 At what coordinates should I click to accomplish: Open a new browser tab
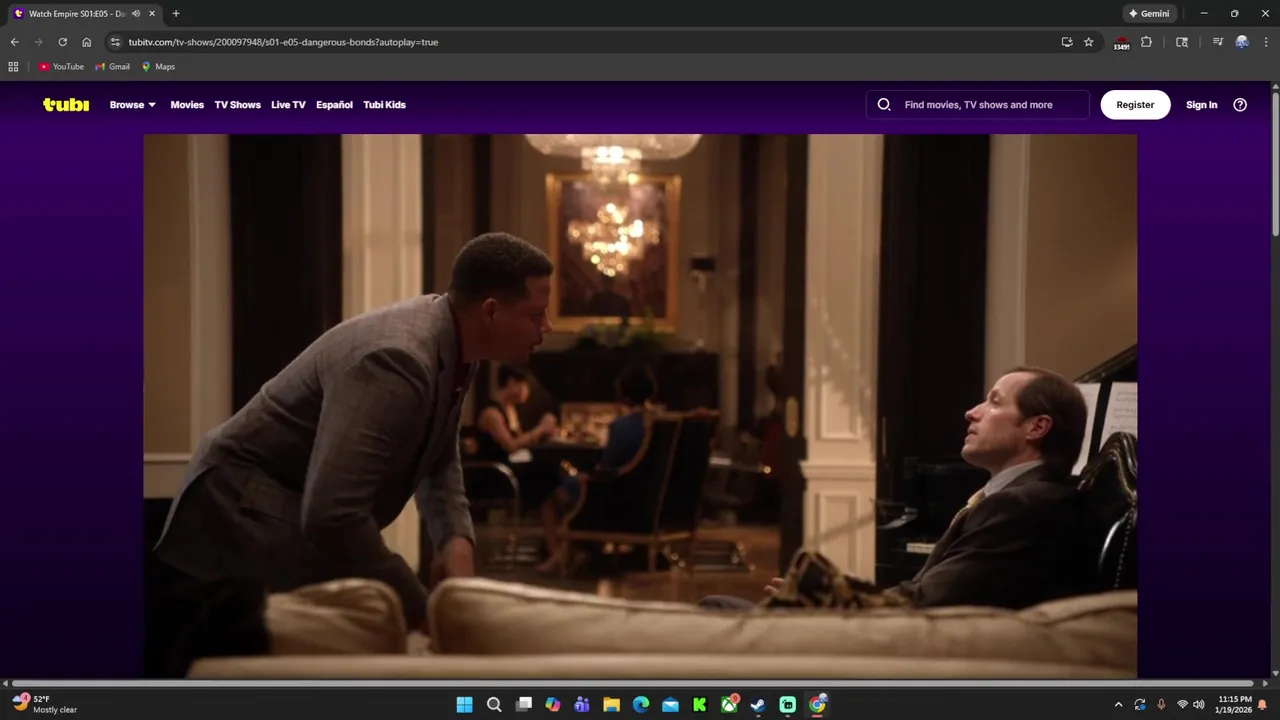176,14
